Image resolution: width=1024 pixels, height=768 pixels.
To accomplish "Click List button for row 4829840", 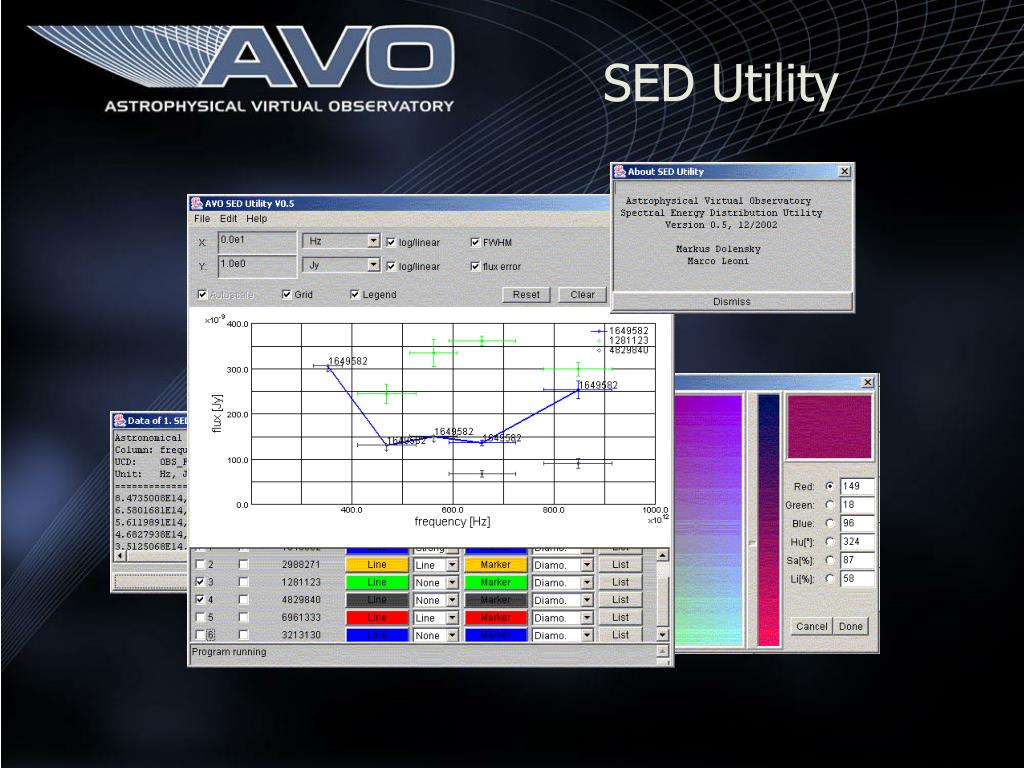I will (620, 600).
